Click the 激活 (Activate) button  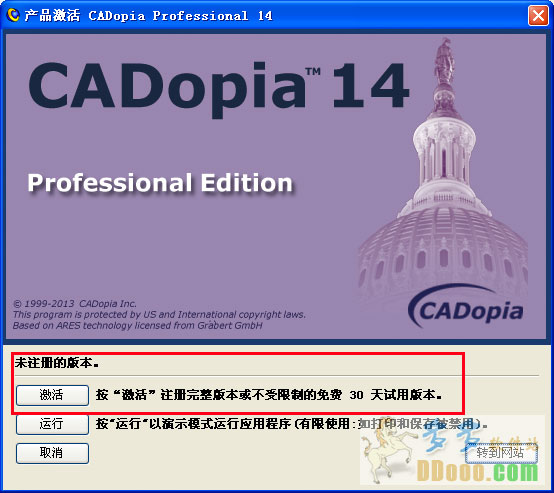coord(52,395)
